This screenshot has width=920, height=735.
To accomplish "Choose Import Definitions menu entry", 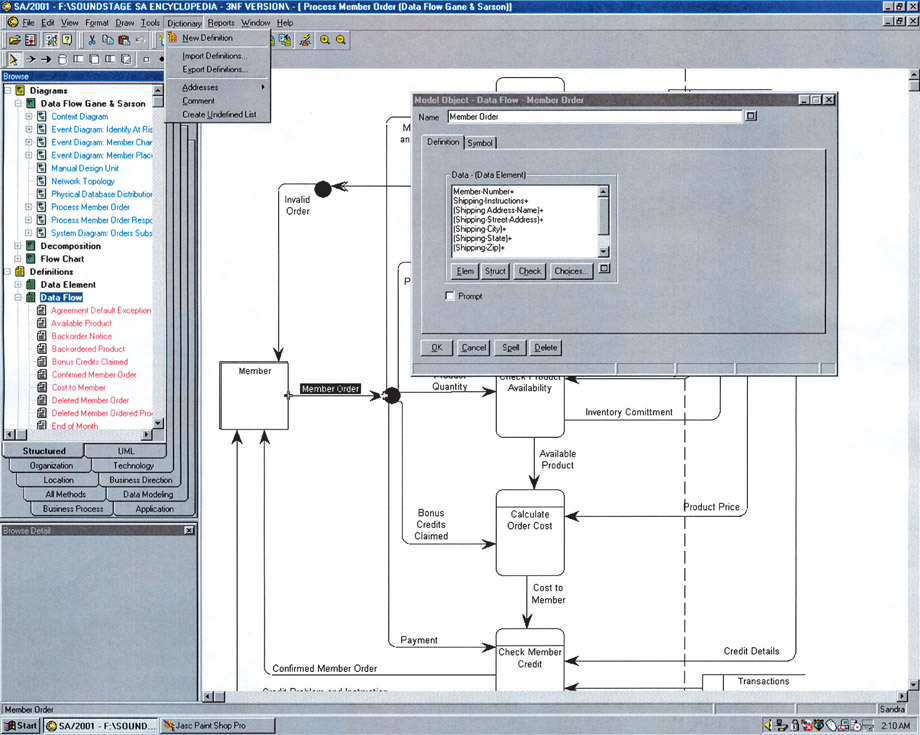I will coord(218,56).
